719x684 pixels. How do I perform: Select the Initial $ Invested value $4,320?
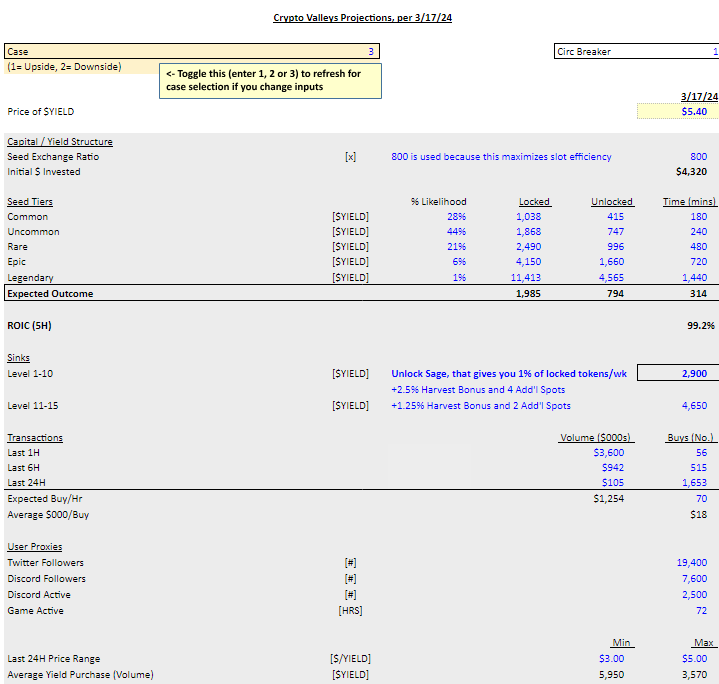[x=691, y=171]
